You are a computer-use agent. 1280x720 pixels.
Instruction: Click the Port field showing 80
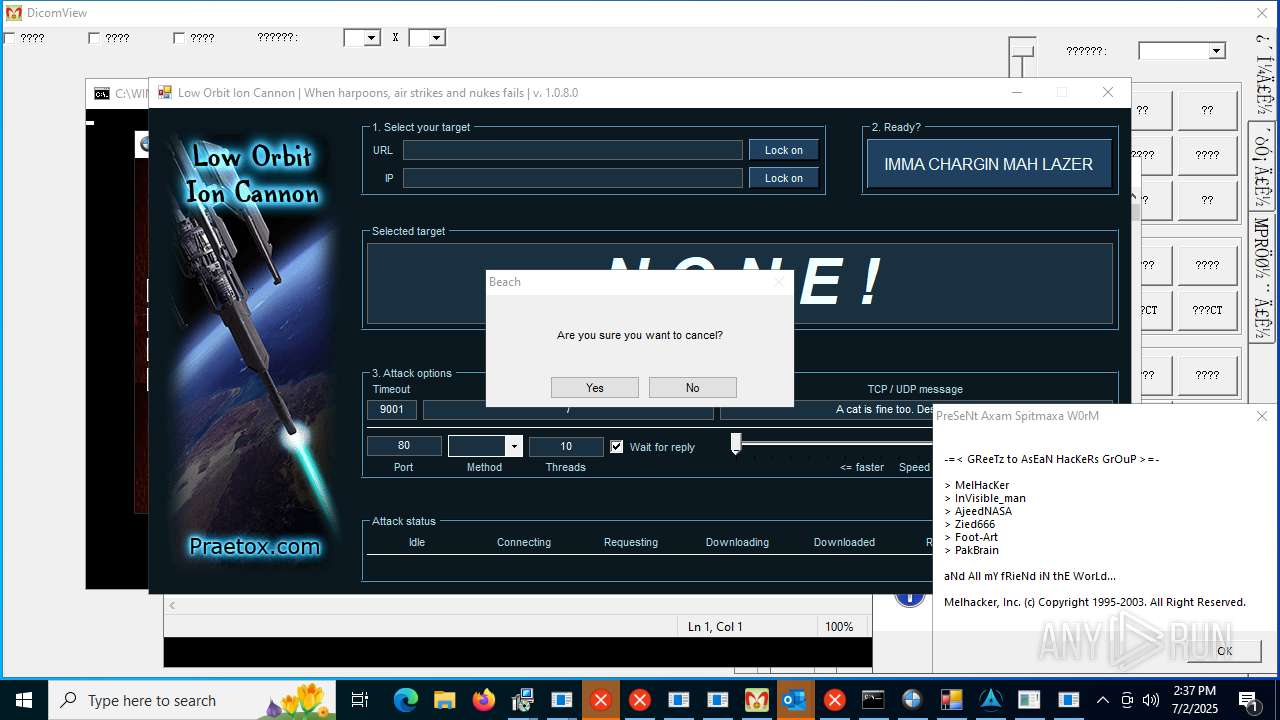[x=404, y=446]
